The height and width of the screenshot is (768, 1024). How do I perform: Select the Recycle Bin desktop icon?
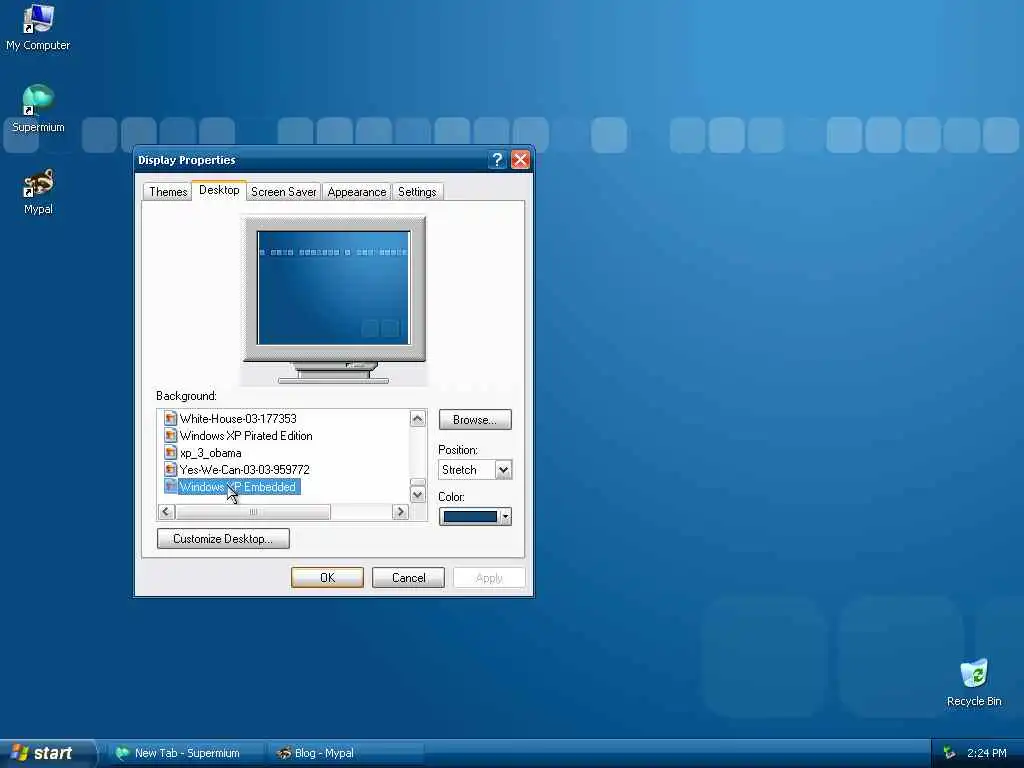[974, 683]
